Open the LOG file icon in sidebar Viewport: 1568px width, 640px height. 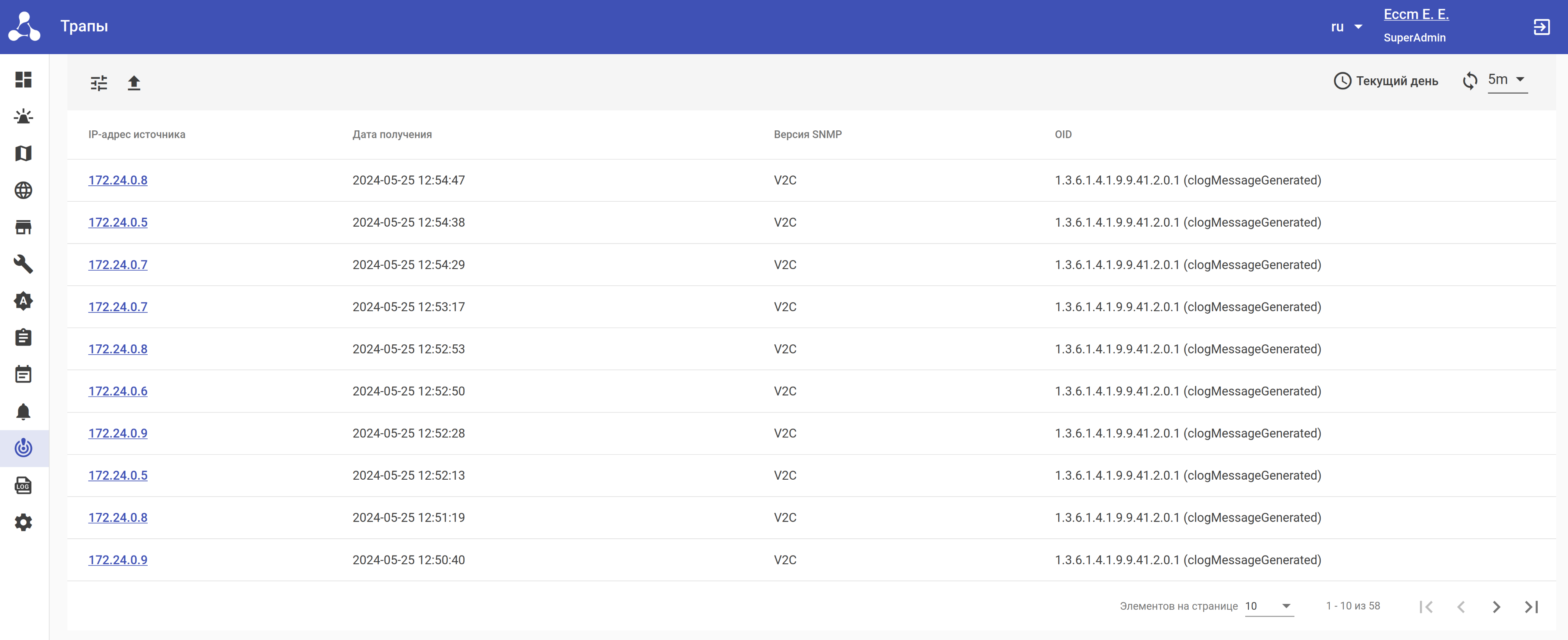coord(23,485)
